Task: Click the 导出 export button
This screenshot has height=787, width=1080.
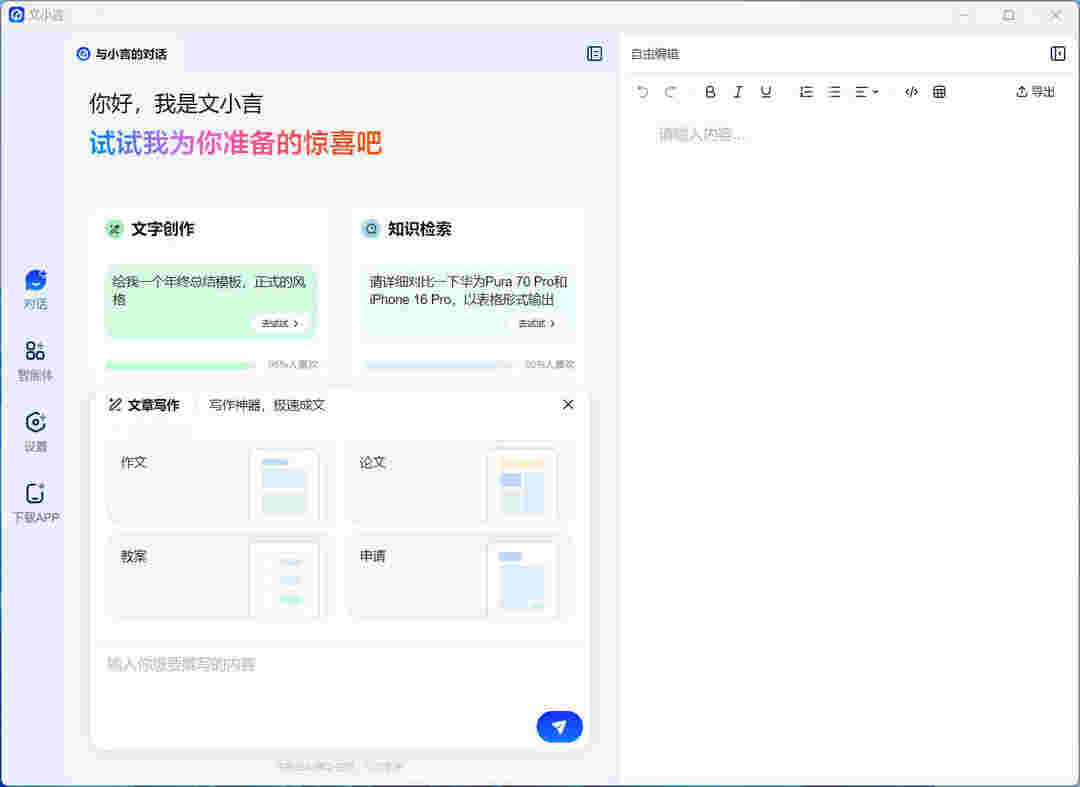Action: coord(1036,92)
